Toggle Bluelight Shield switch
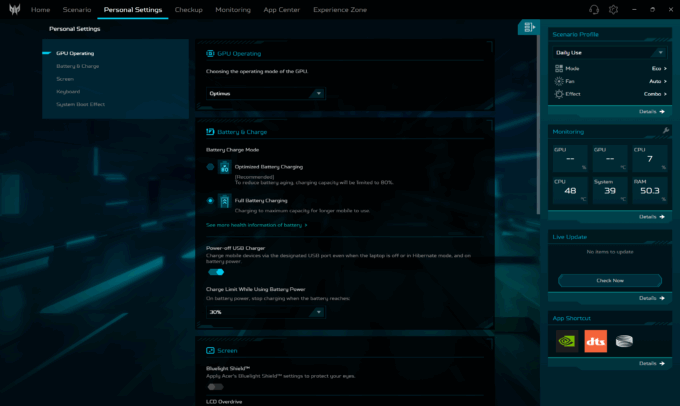Screen dimensions: 680x406 [215, 386]
